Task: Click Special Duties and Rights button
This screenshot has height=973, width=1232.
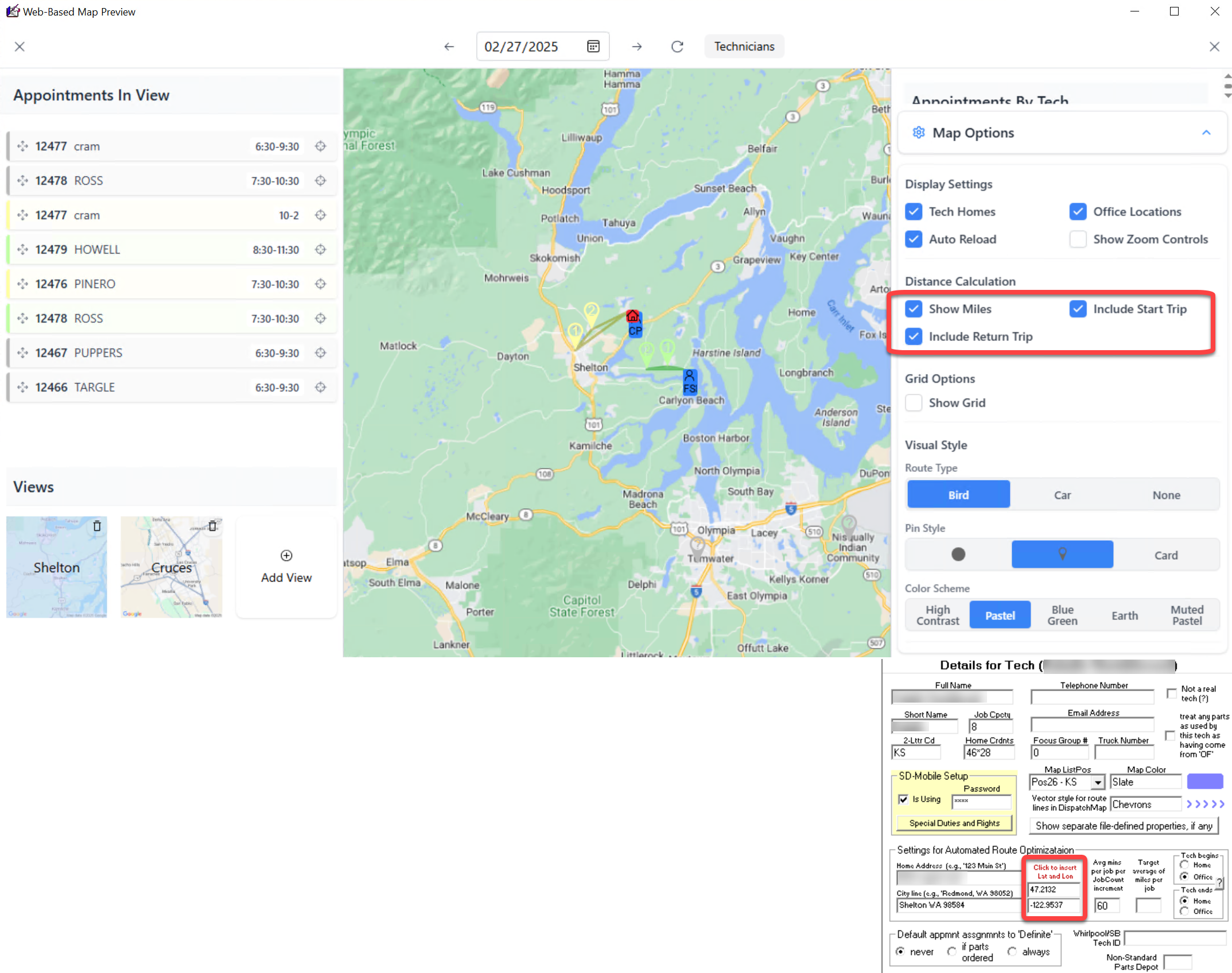Action: 954,823
